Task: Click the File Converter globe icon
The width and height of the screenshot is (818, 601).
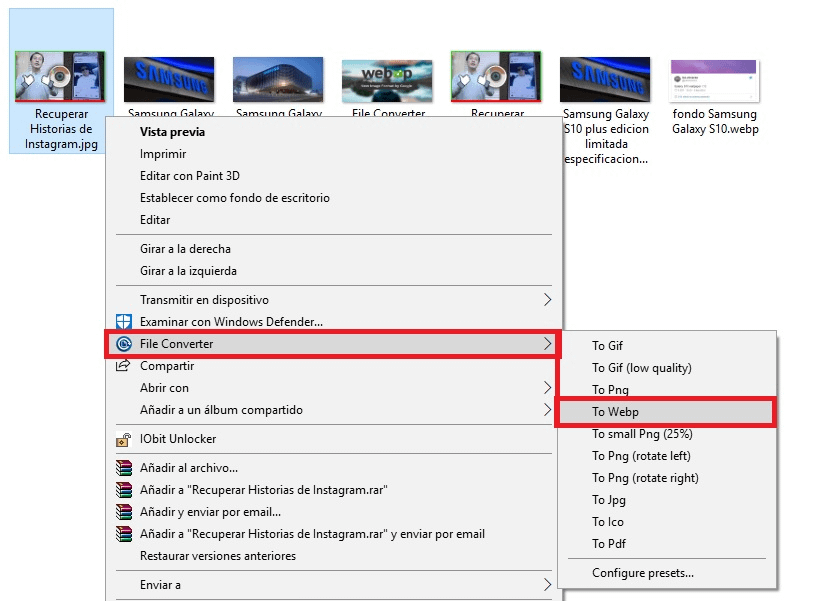Action: click(124, 342)
